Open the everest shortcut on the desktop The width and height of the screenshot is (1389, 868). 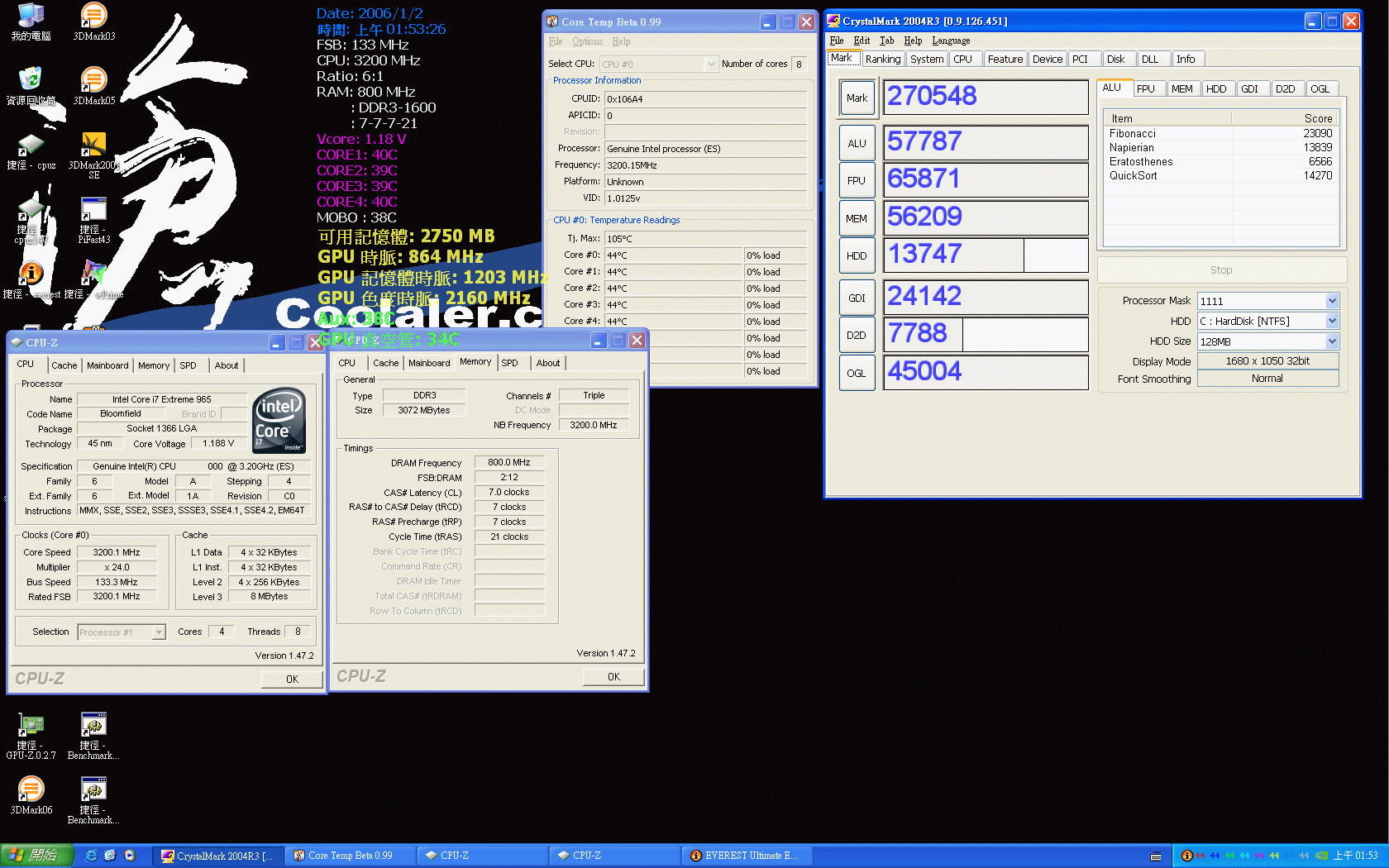(31, 279)
